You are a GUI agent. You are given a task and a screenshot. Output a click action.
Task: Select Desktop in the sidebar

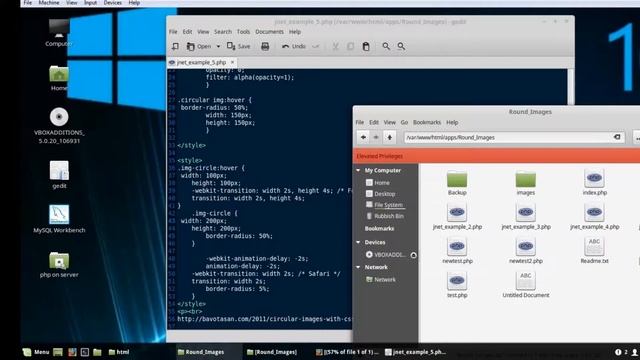click(380, 194)
